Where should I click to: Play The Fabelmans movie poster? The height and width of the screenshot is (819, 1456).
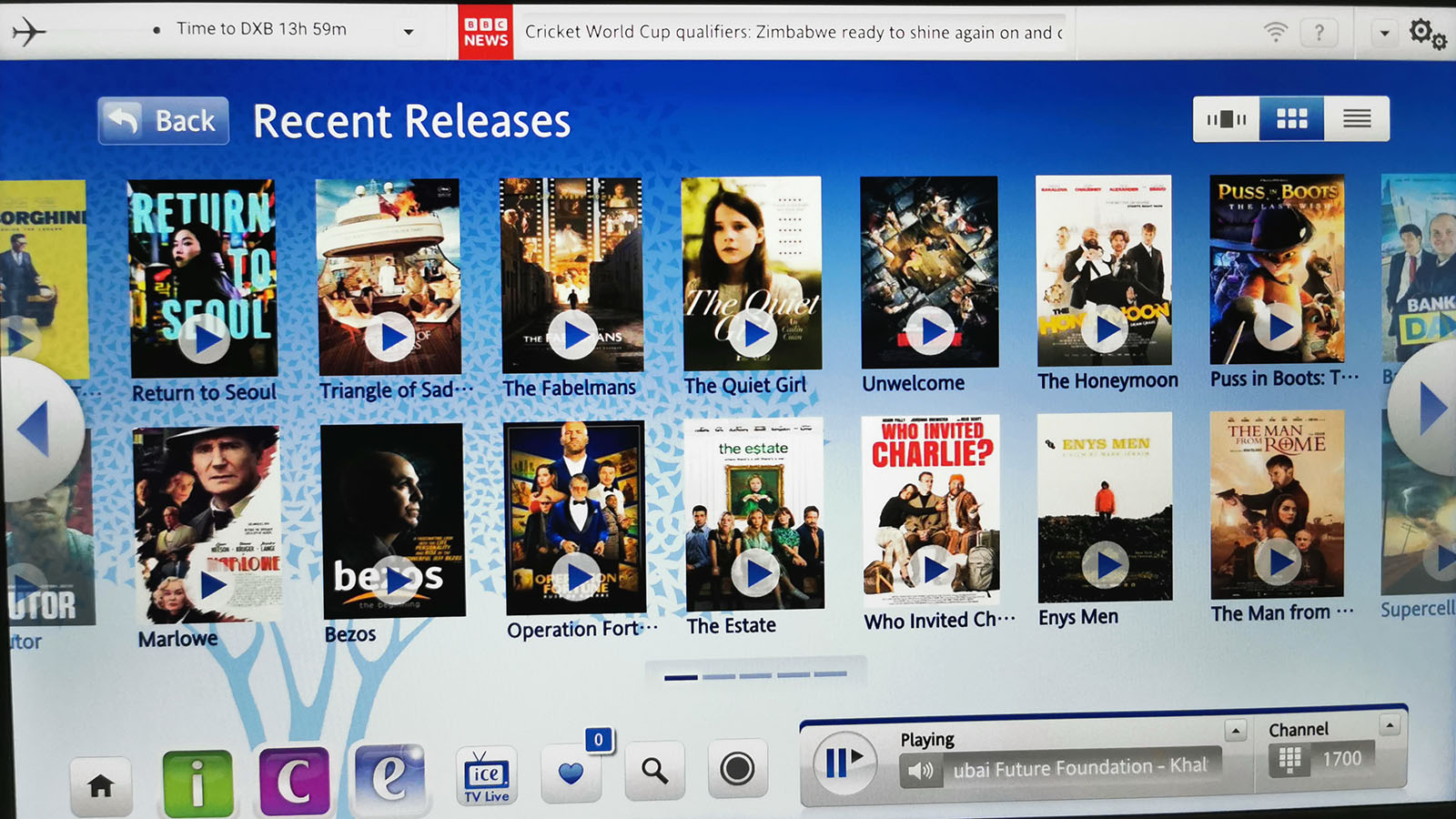click(571, 274)
